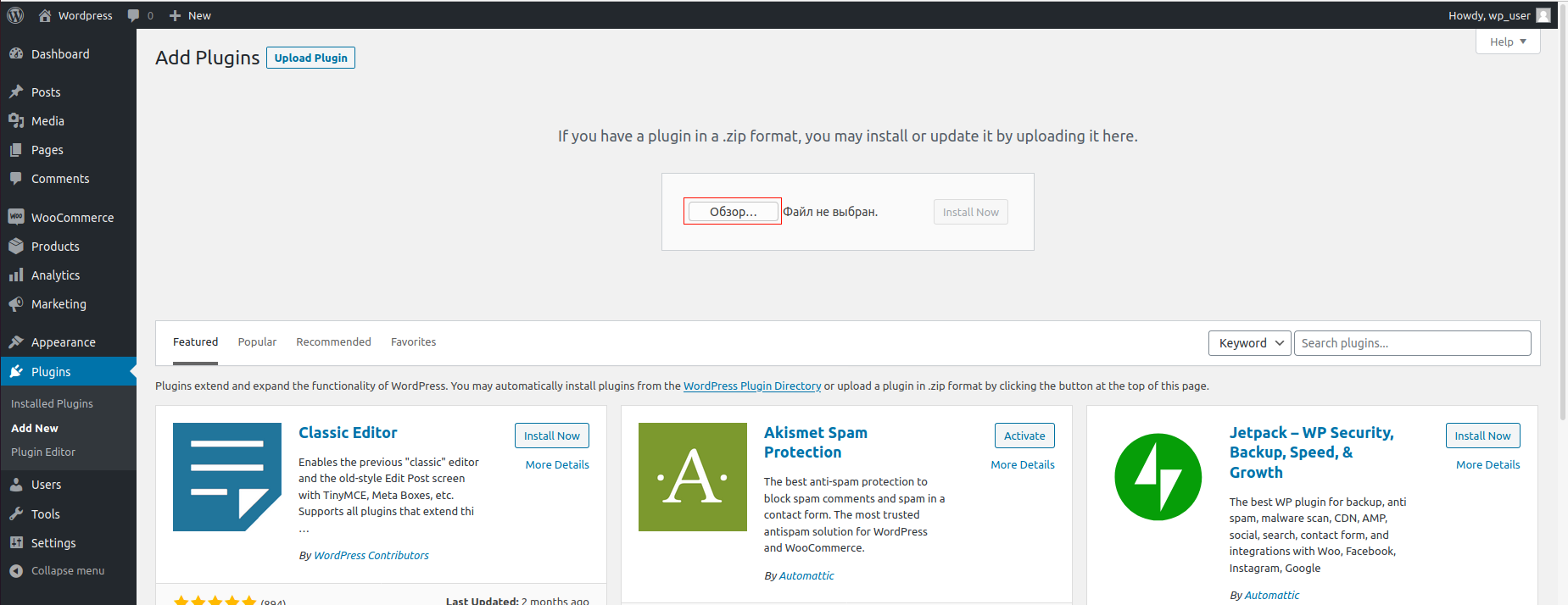1568x605 pixels.
Task: Open More Details for Jetpack
Action: click(x=1487, y=465)
